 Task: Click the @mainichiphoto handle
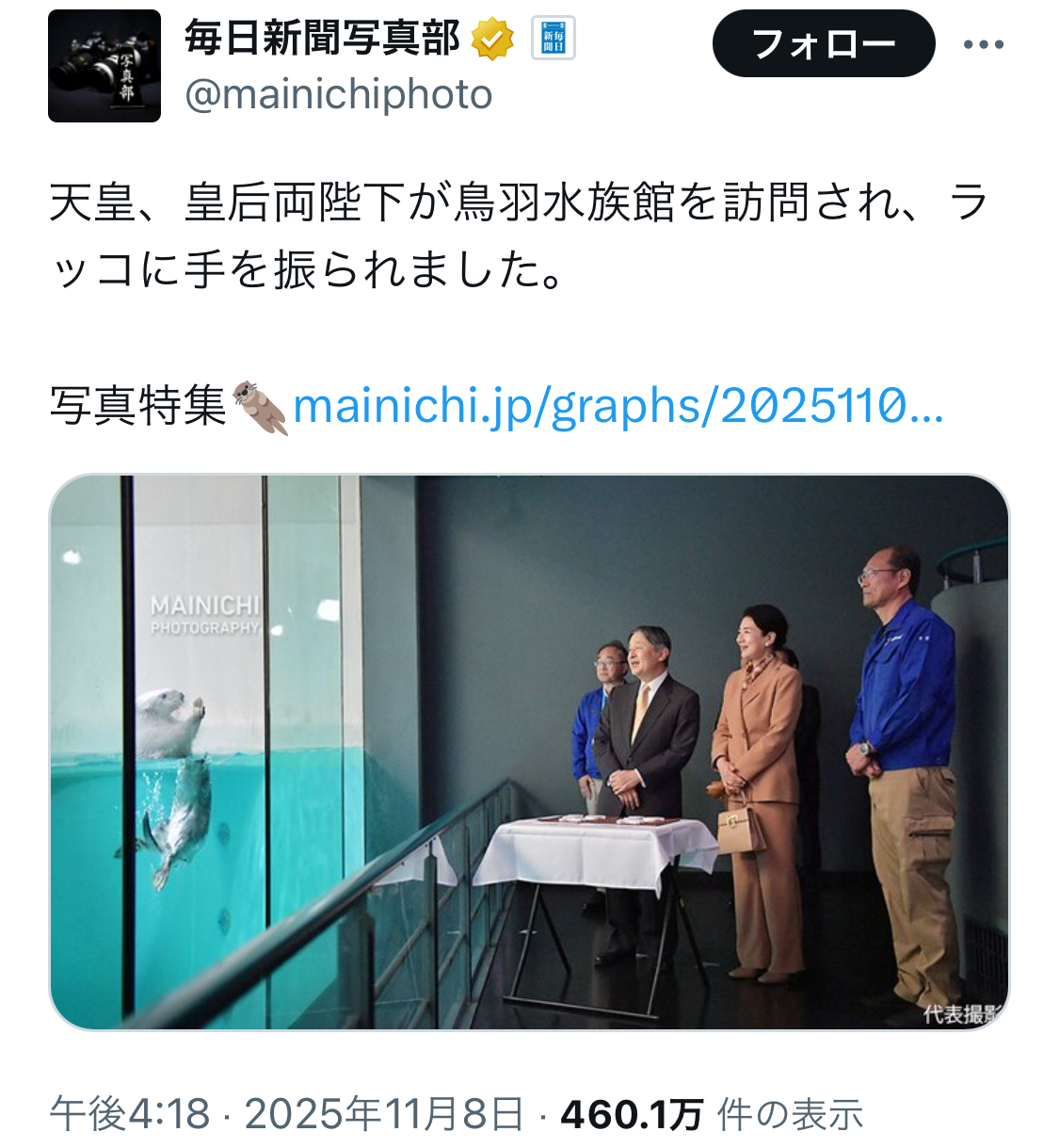pos(339,94)
